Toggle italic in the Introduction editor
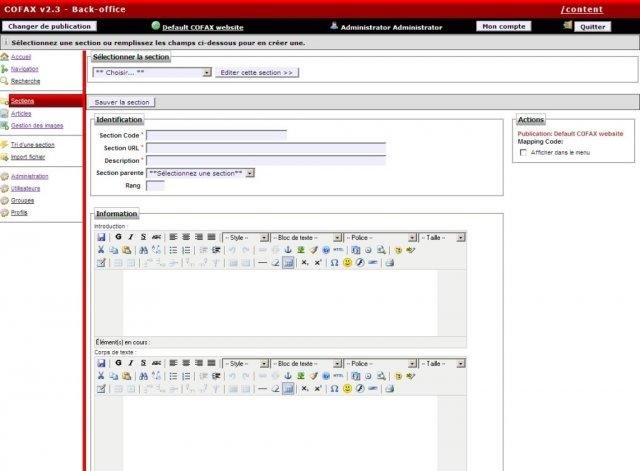This screenshot has height=471, width=640. pyautogui.click(x=131, y=237)
